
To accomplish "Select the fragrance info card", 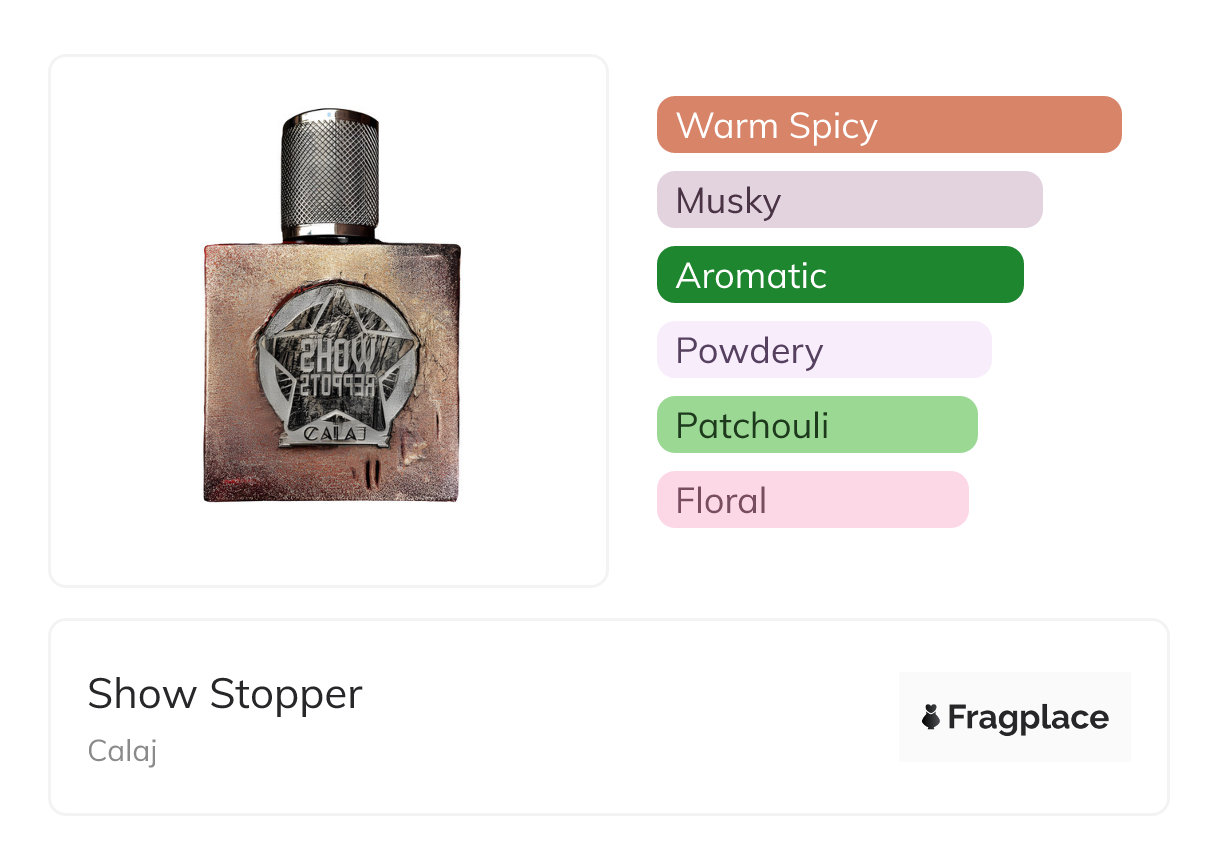I will click(609, 717).
